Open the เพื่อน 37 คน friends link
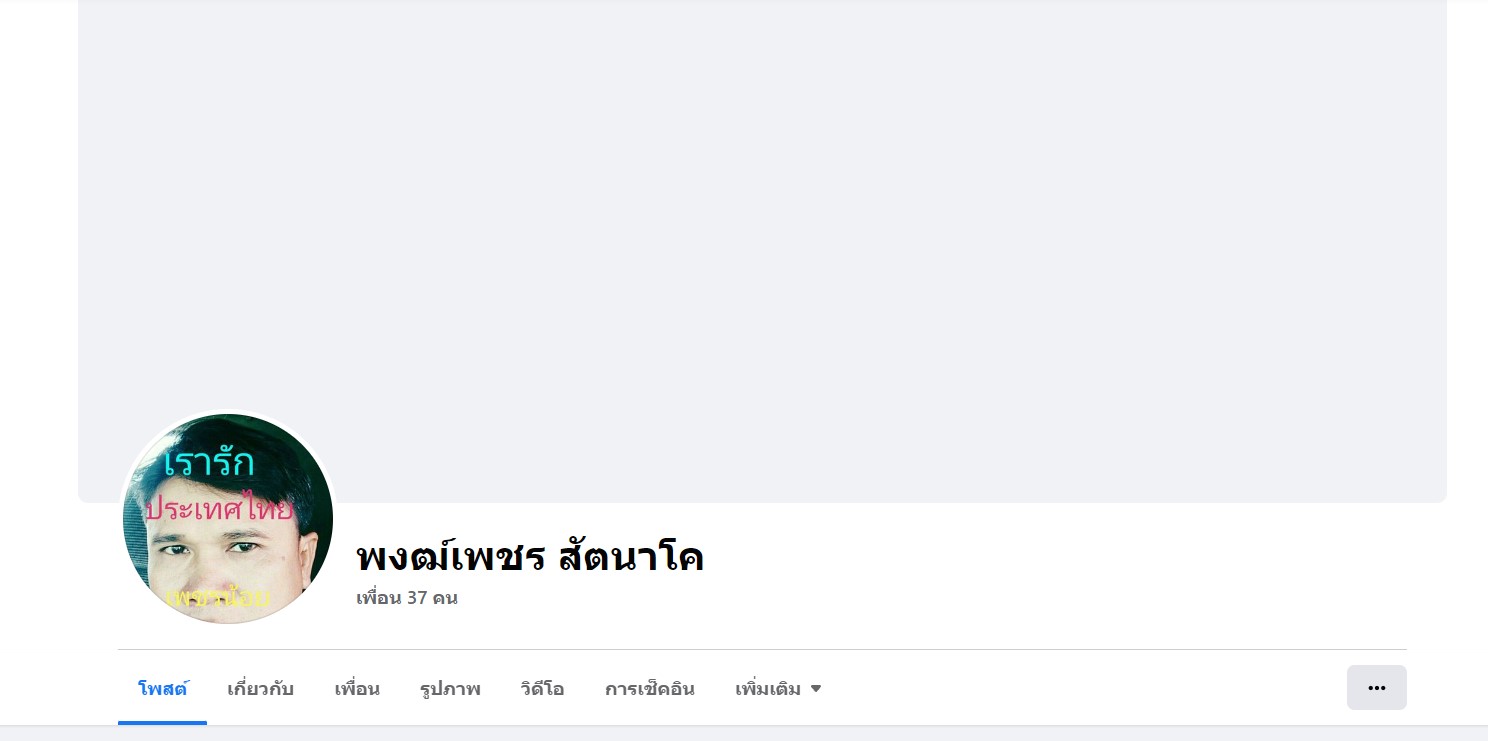The width and height of the screenshot is (1488, 741). (407, 598)
